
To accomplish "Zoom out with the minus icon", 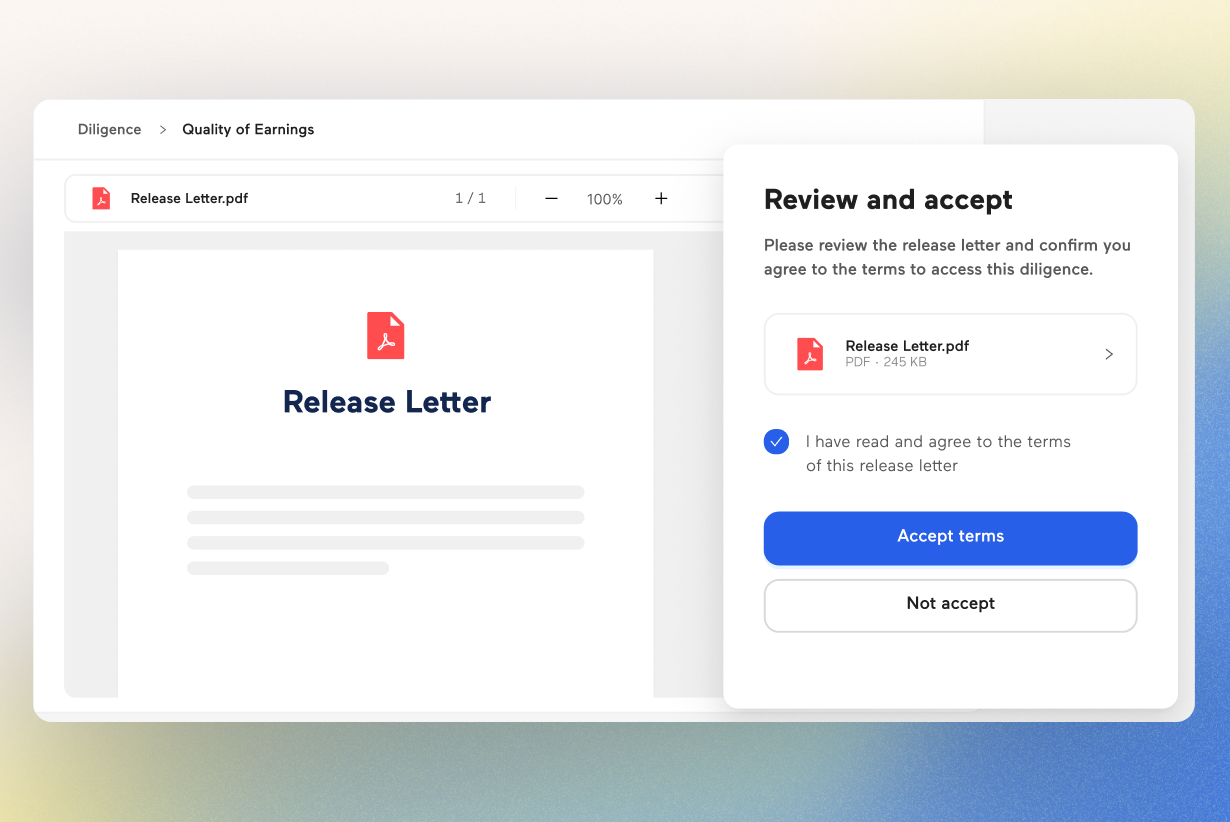I will [x=551, y=199].
